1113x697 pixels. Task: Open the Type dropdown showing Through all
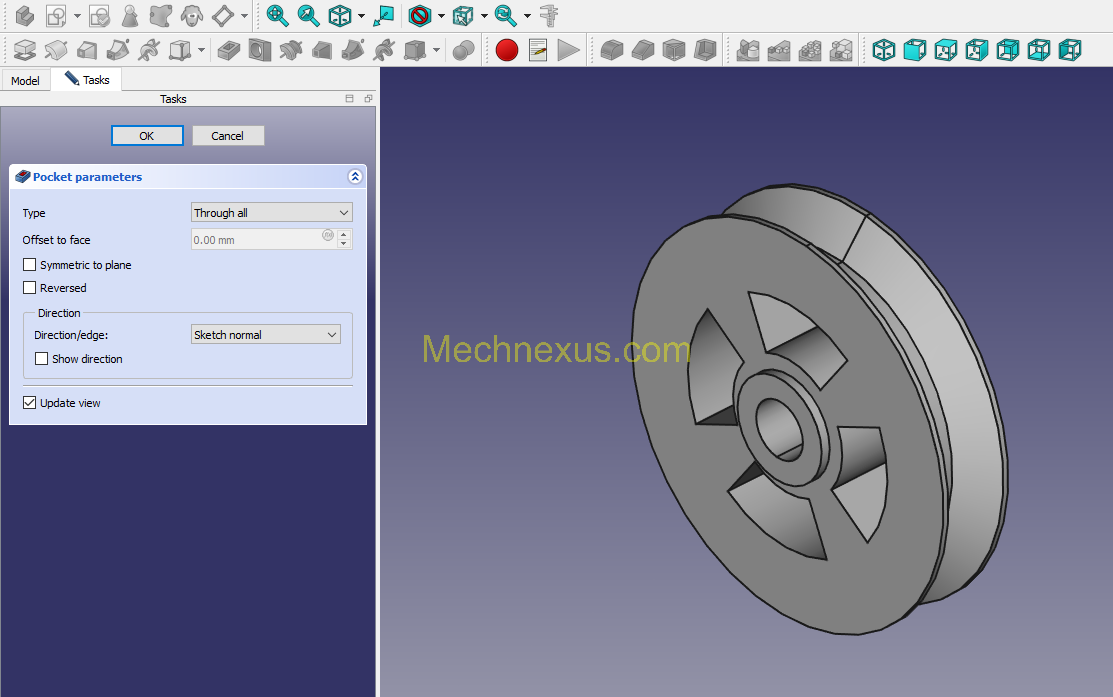point(272,212)
